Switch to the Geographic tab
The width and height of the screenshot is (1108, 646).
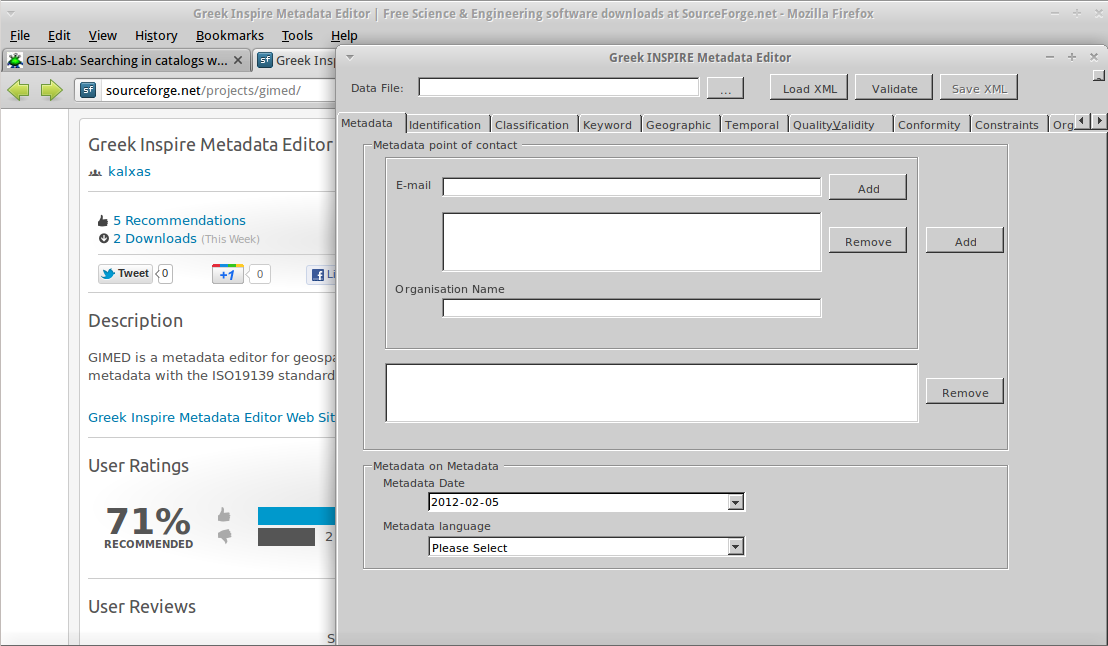point(678,124)
